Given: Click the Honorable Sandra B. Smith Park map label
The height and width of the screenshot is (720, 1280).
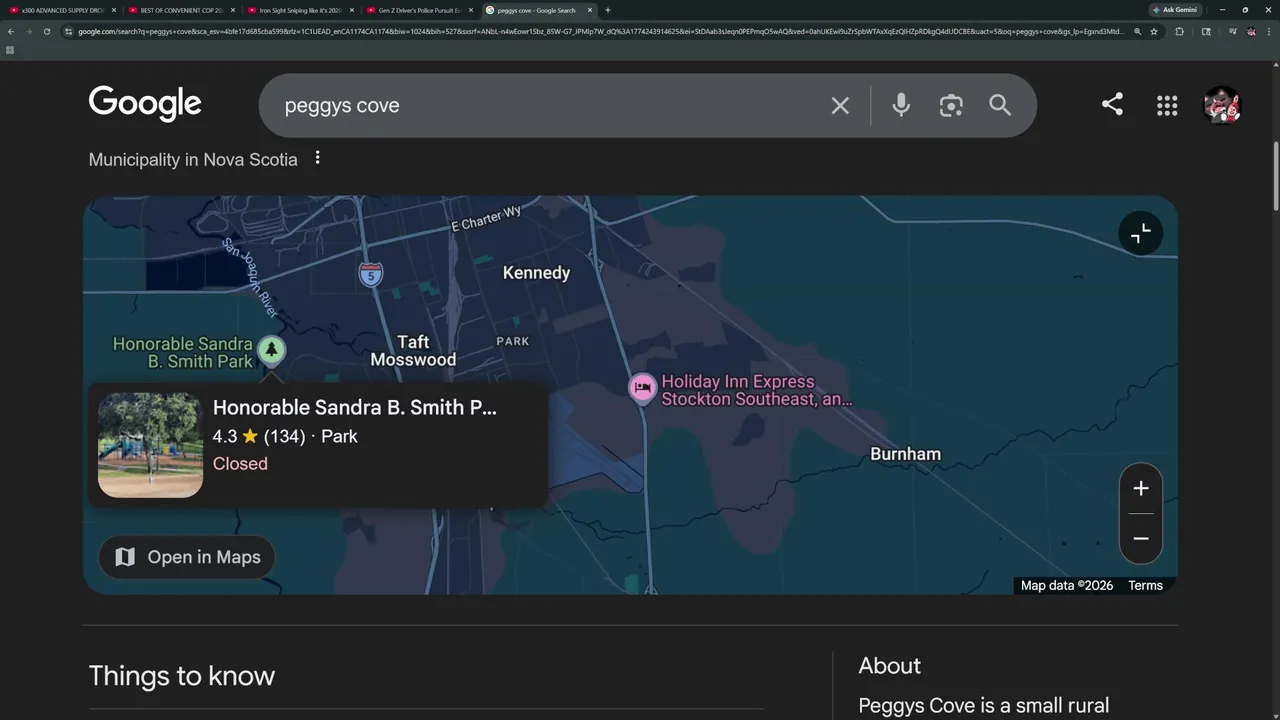Looking at the screenshot, I should (183, 352).
